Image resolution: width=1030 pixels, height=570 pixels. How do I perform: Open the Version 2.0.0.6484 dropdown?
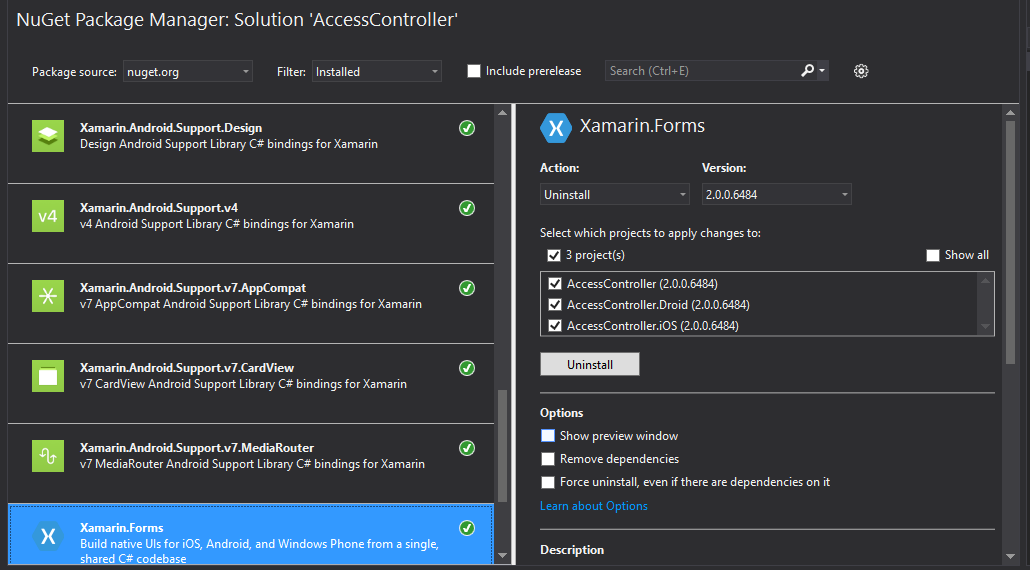coord(776,194)
